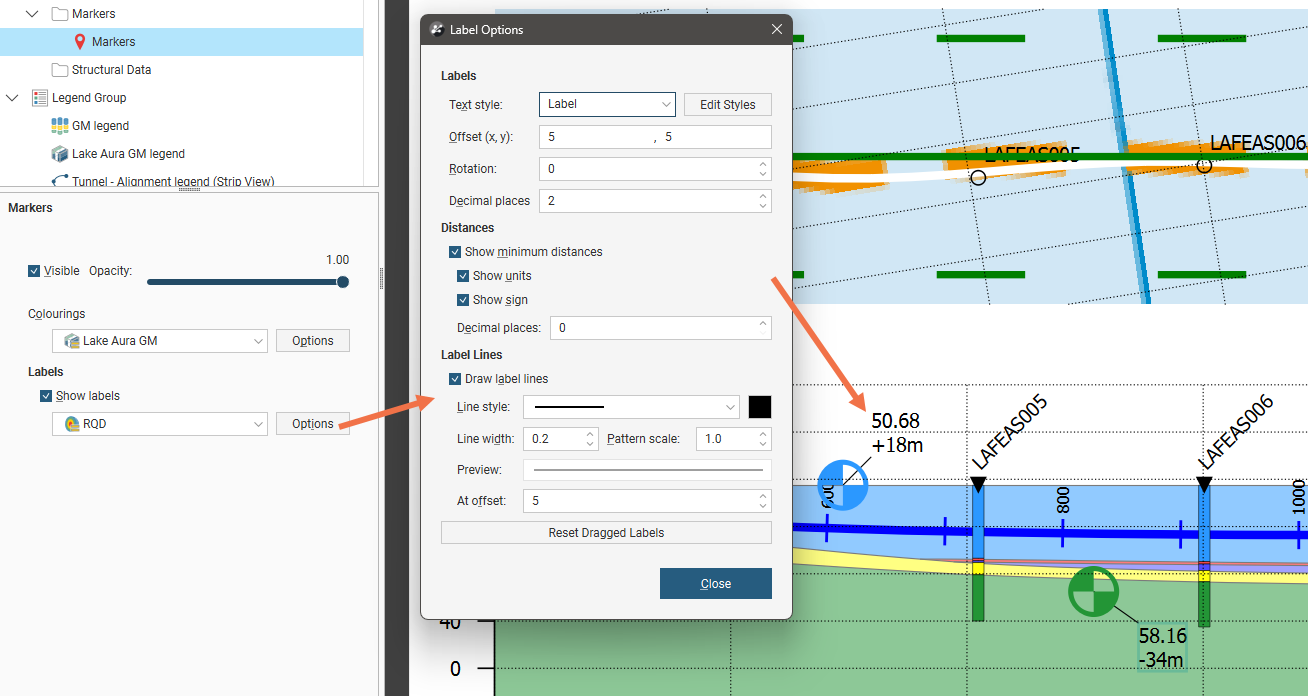
Task: Click the Tunnel Alignment legend icon
Action: 59,181
